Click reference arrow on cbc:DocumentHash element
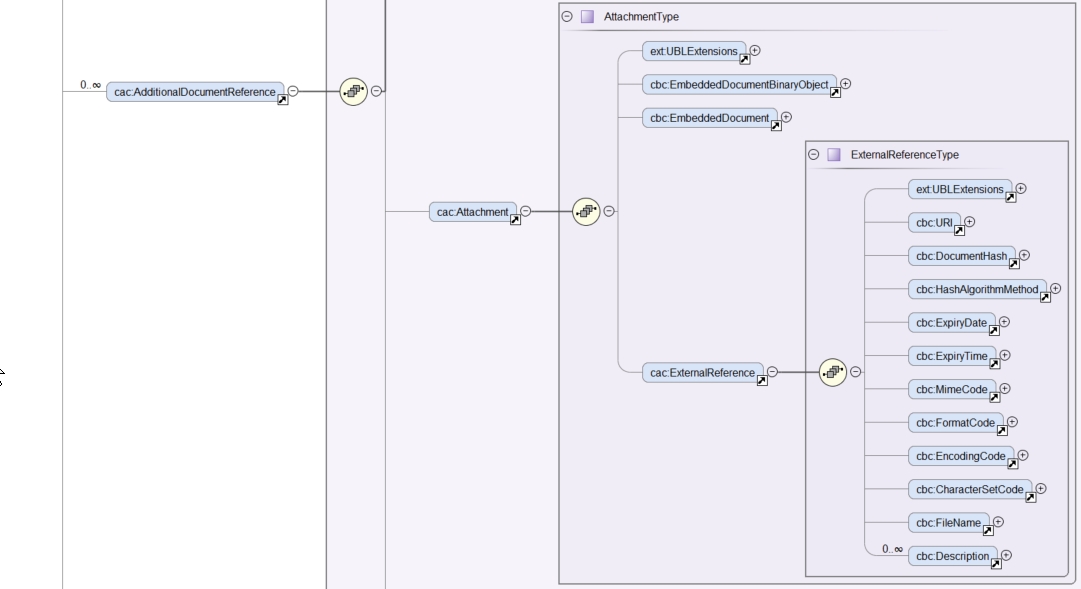The width and height of the screenshot is (1081, 589). 1014,265
